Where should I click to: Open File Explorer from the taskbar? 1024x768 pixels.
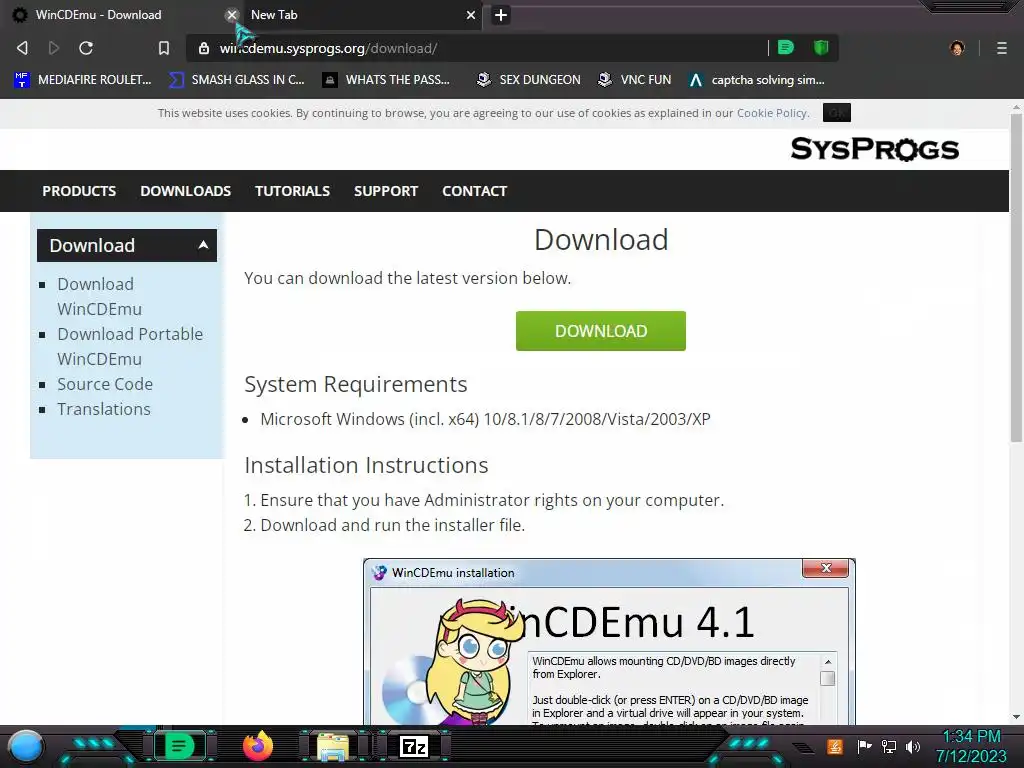[333, 746]
